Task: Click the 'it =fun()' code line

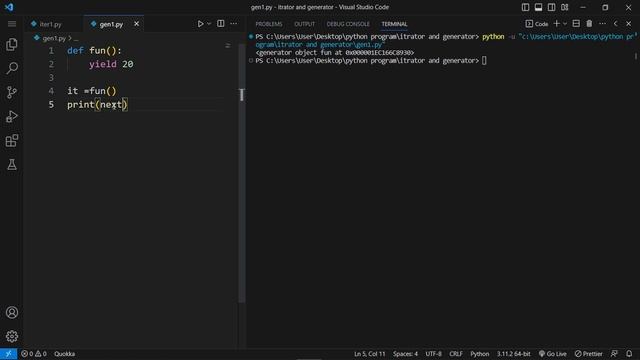Action: pyautogui.click(x=92, y=91)
